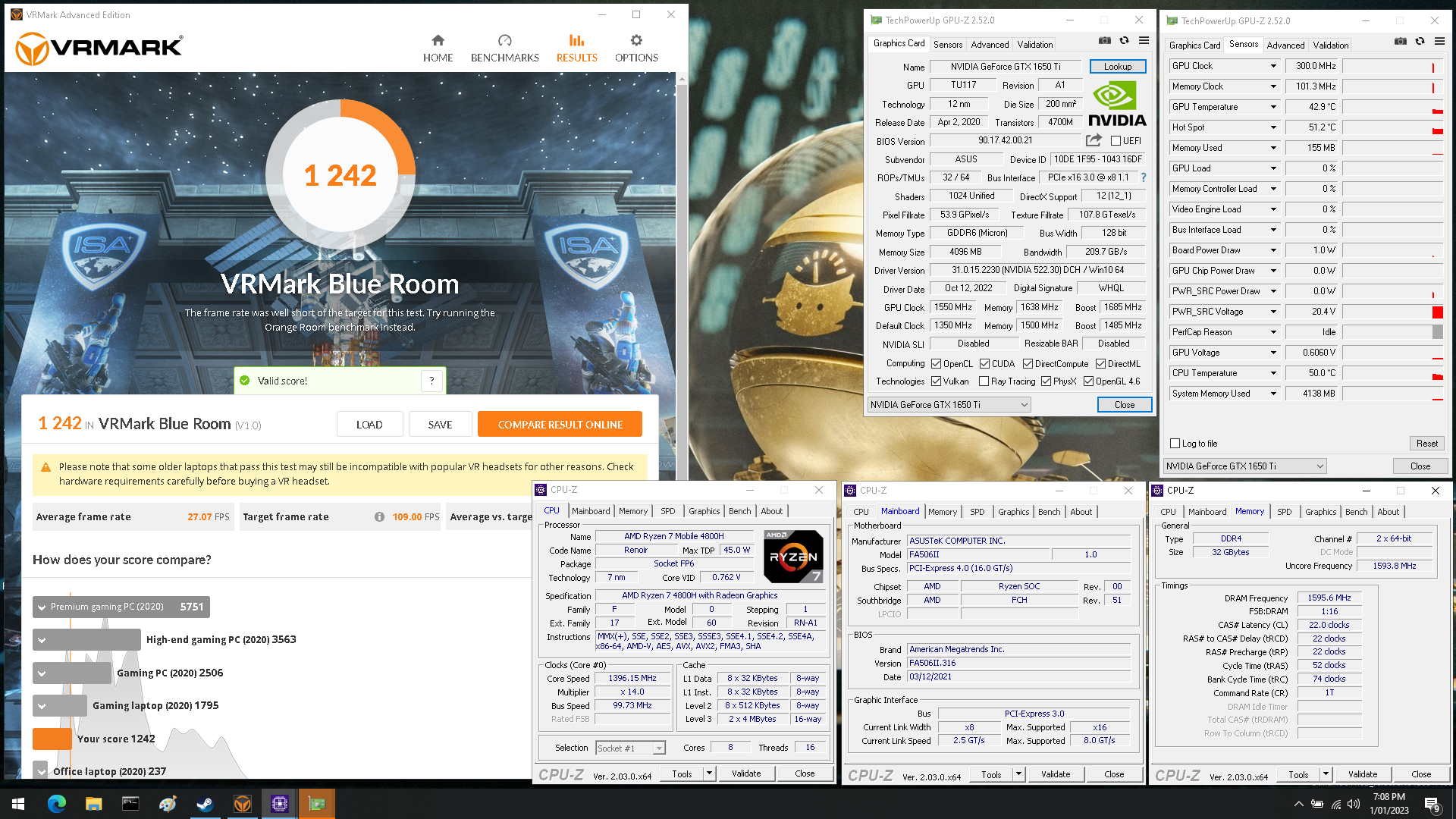This screenshot has width=1456, height=819.
Task: Toggle CUDA checkbox in GPU-Z
Action: (x=984, y=364)
